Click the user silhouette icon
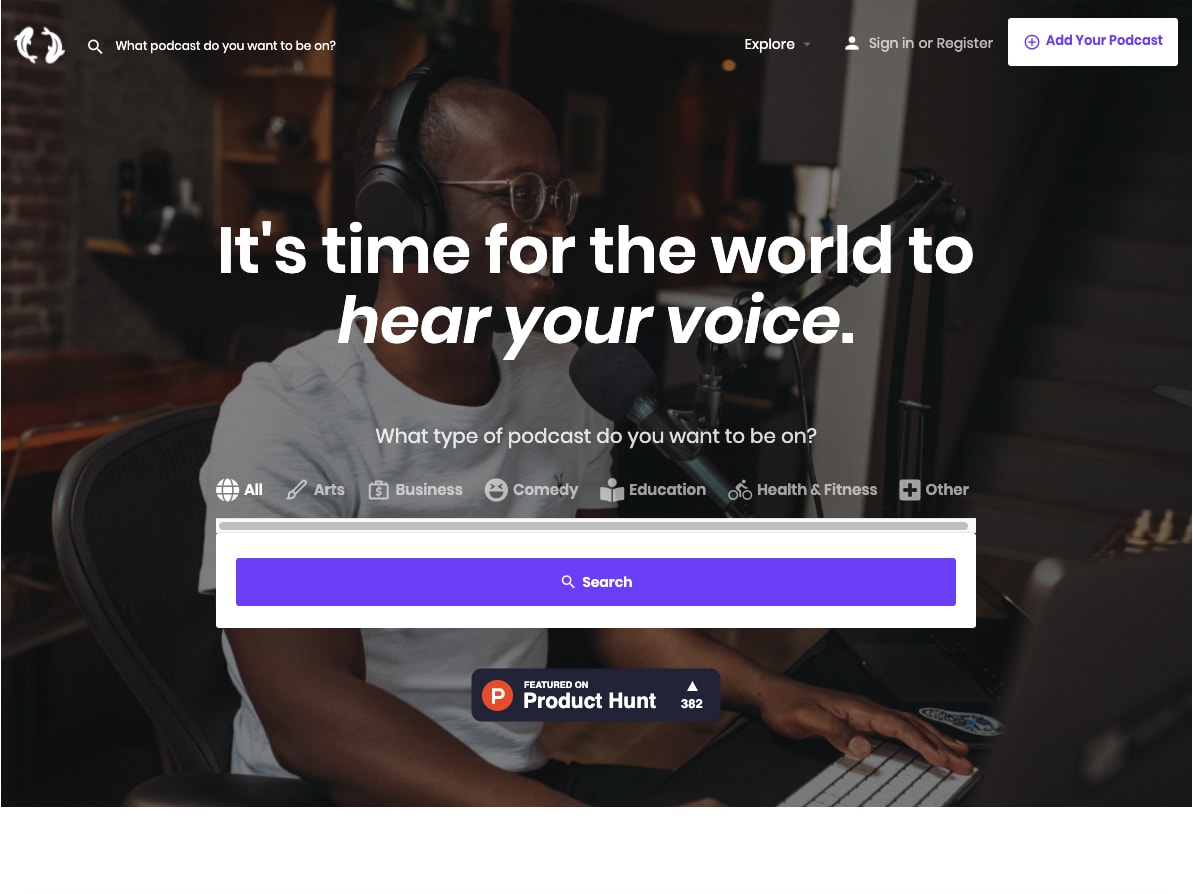This screenshot has height=894, width=1193. pos(852,43)
